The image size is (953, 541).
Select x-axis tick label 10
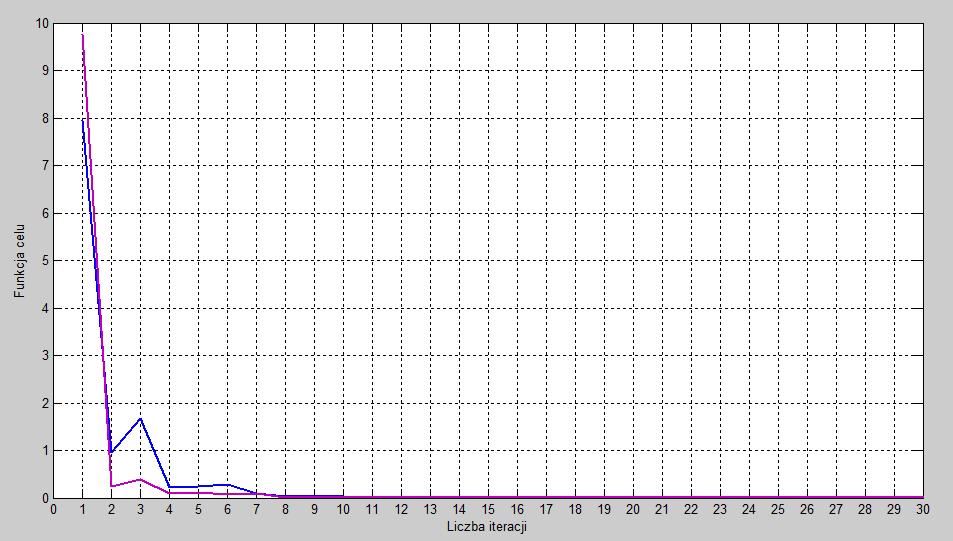[343, 510]
